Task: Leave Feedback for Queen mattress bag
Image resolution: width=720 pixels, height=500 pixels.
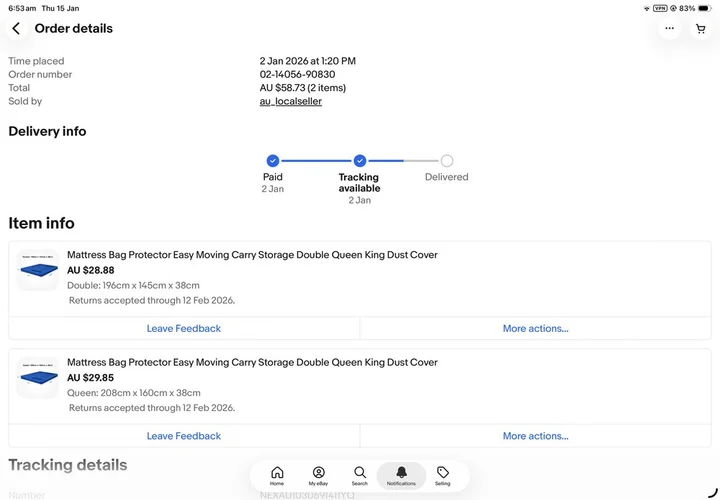Action: pos(184,436)
